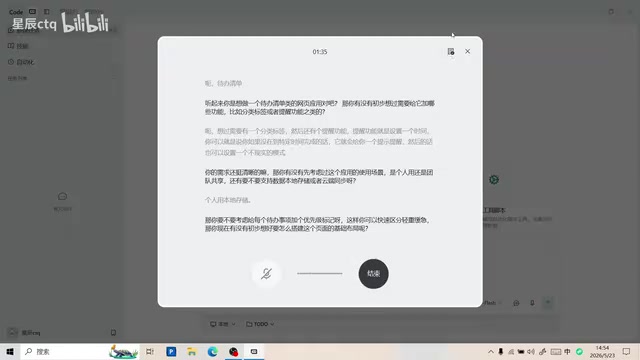Click the active Code app taskbar icon
The width and height of the screenshot is (640, 360).
point(254,351)
